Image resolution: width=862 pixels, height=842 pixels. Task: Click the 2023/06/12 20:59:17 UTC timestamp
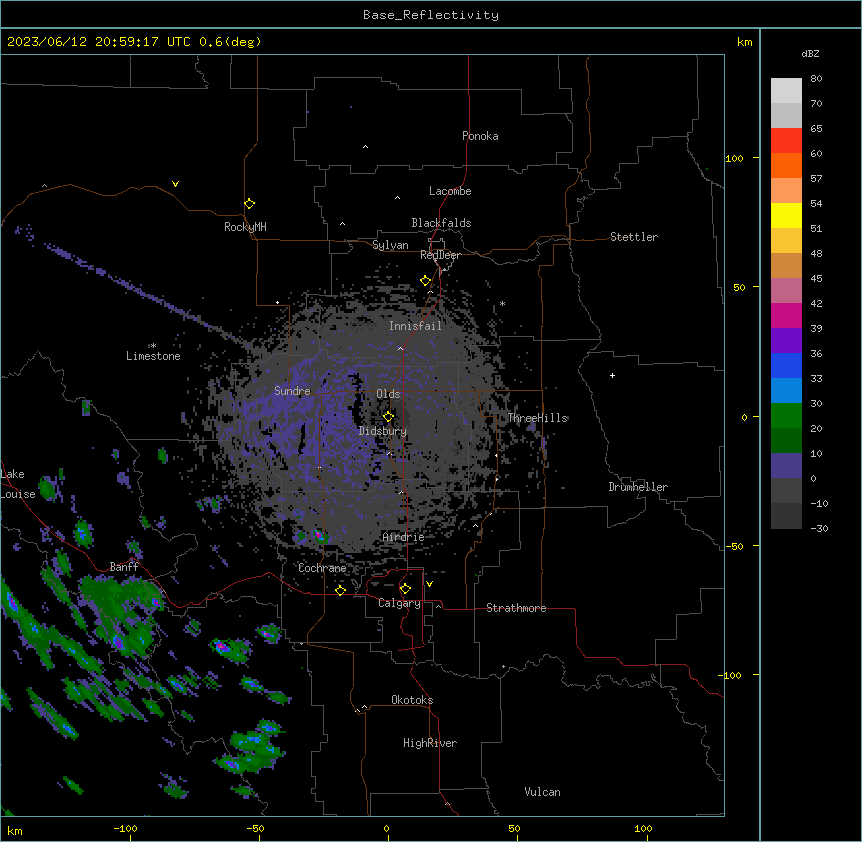coord(99,42)
